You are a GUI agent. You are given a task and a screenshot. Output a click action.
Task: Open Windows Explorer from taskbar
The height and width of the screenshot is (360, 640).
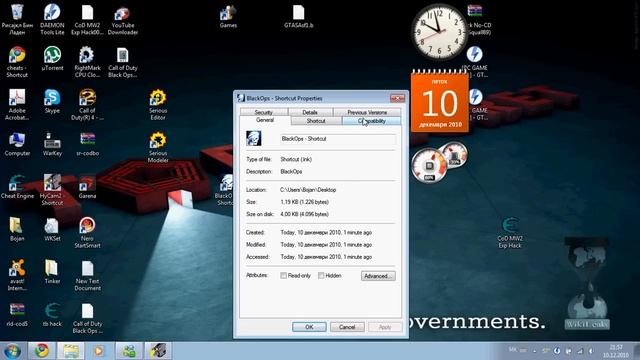70,351
